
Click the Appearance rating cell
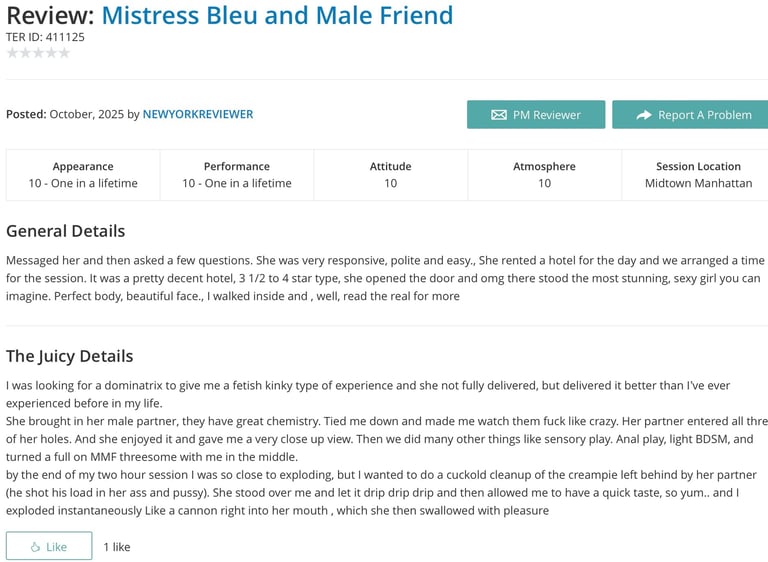(x=83, y=175)
